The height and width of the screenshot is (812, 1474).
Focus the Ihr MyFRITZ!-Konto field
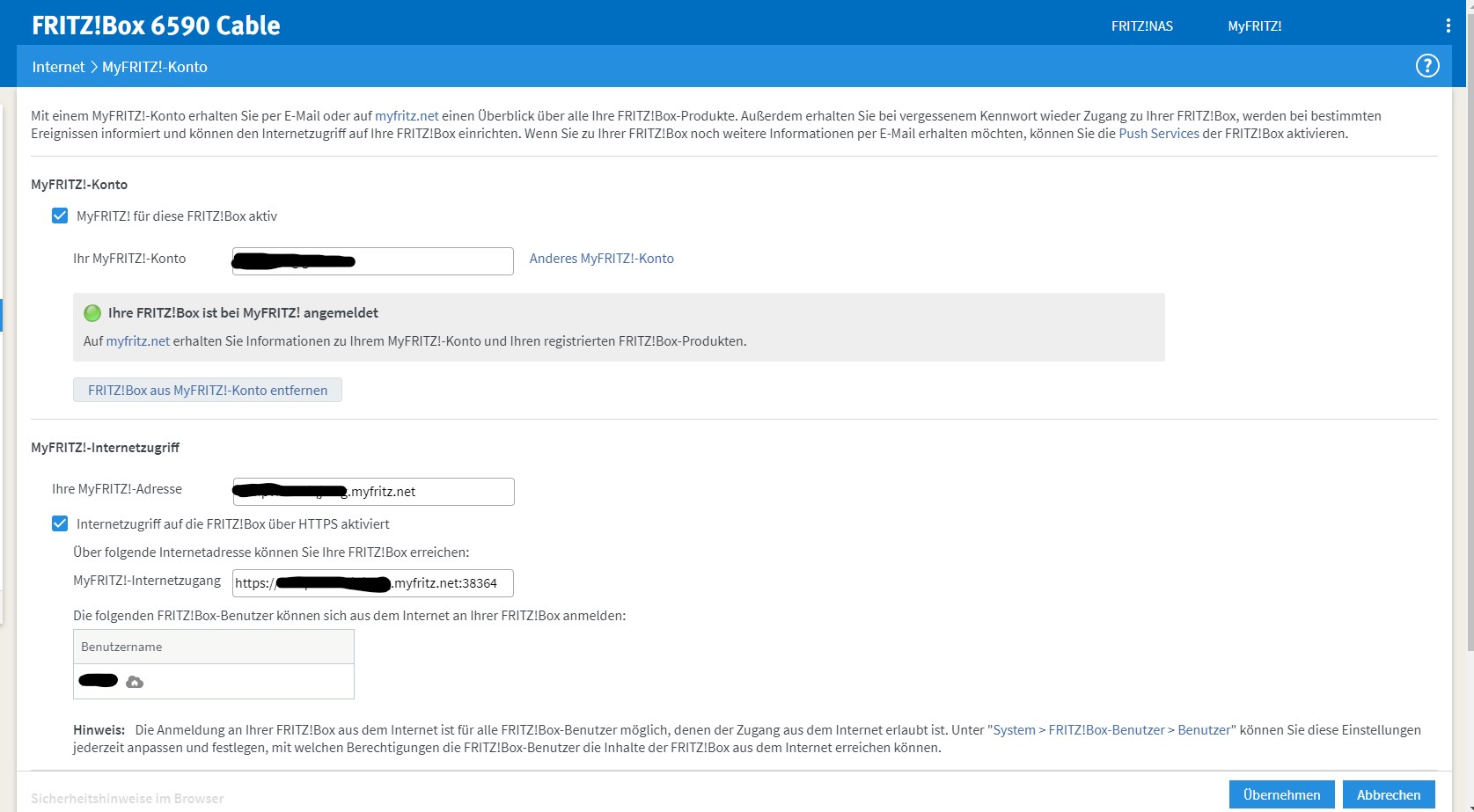tap(431, 261)
